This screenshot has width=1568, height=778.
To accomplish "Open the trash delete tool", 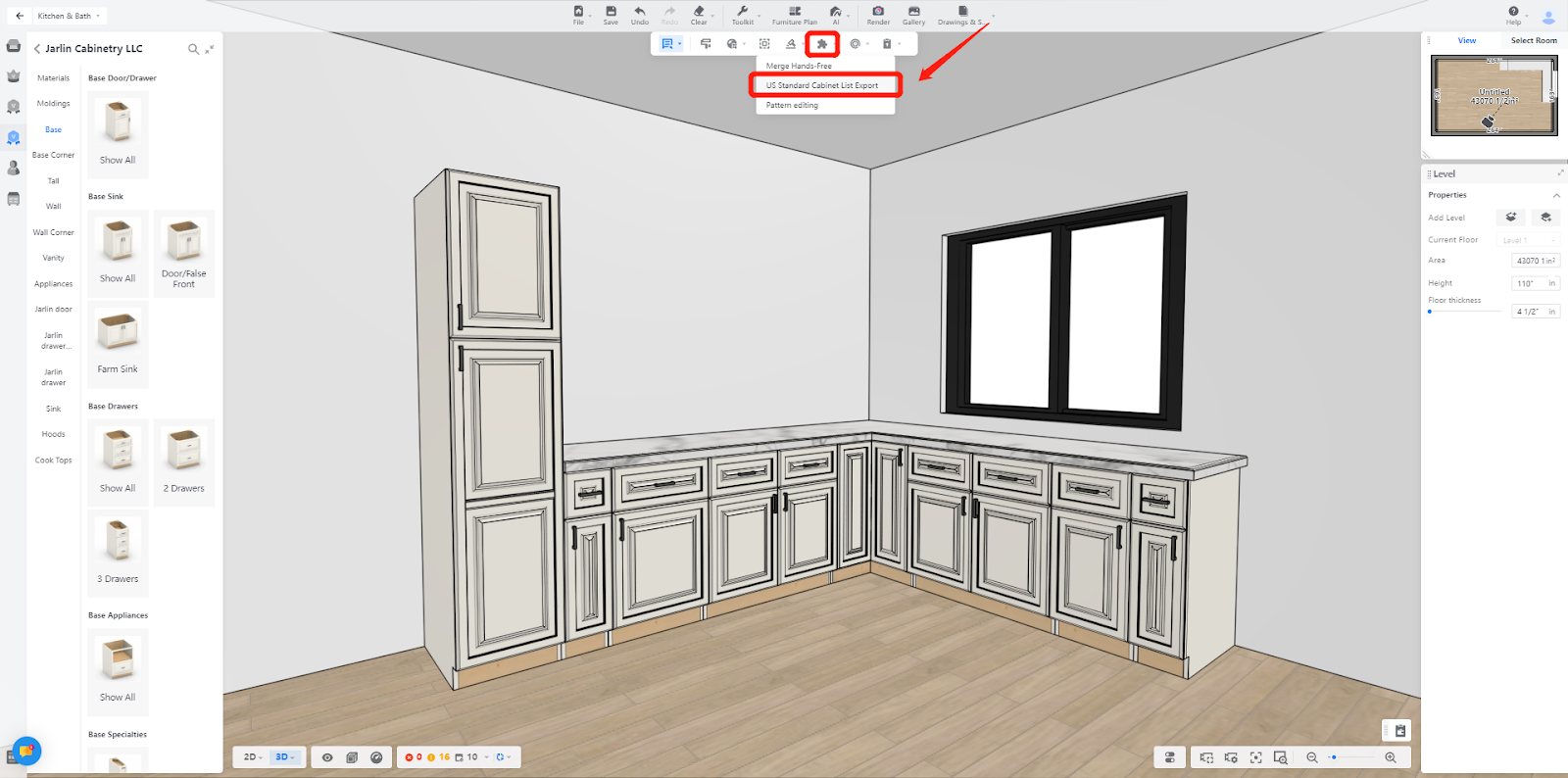I will (887, 44).
